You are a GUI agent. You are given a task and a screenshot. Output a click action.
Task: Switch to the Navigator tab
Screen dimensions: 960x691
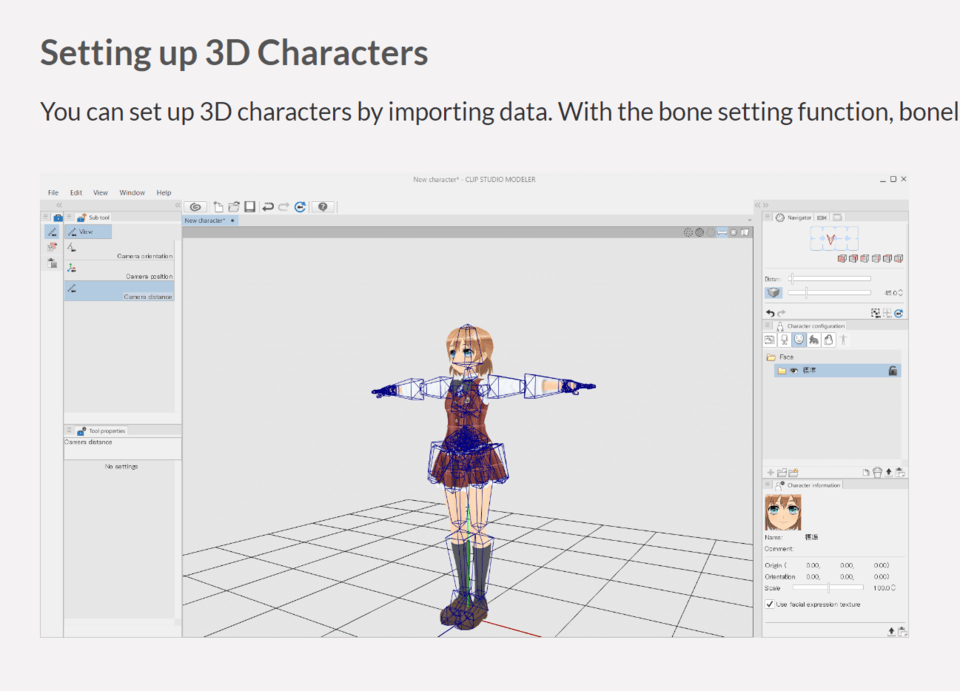click(793, 217)
